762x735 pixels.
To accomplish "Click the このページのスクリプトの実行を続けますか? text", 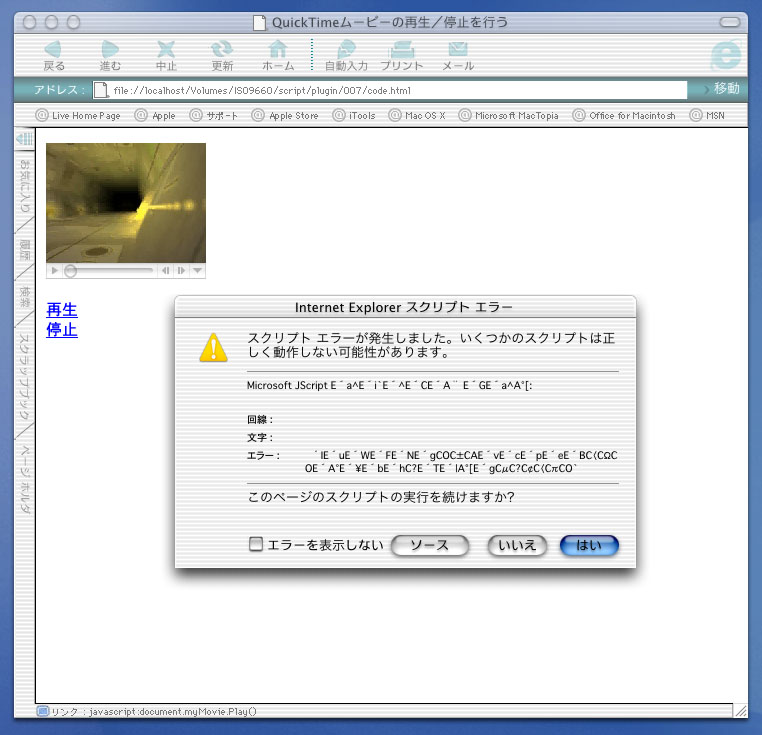I will pos(381,497).
